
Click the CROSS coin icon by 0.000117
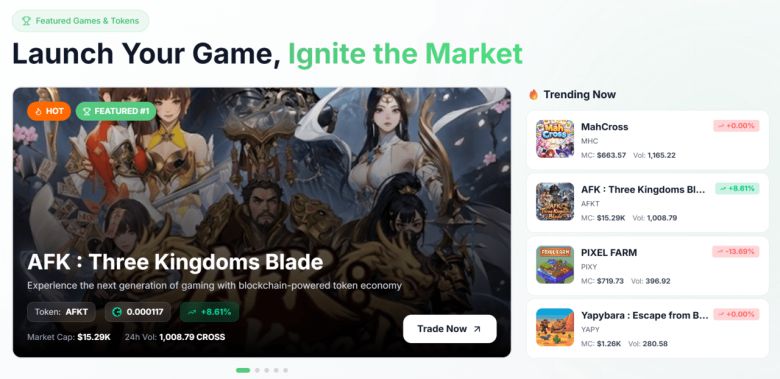(x=117, y=312)
